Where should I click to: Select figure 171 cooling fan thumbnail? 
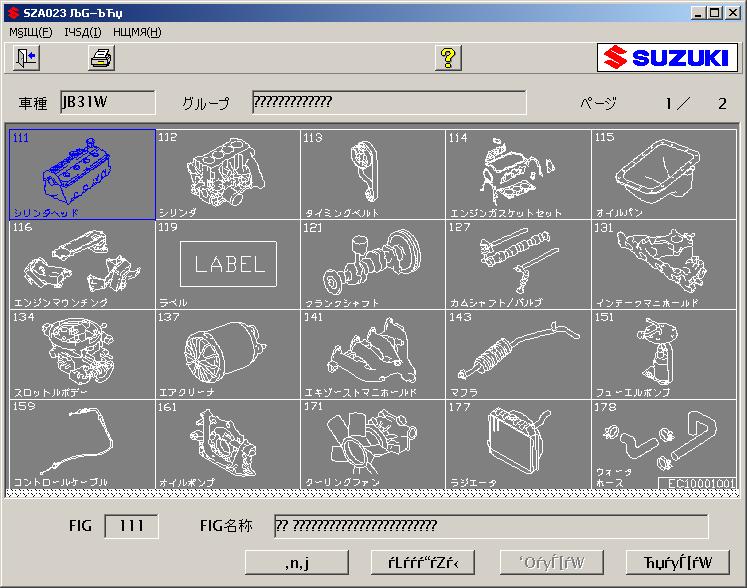pos(372,444)
